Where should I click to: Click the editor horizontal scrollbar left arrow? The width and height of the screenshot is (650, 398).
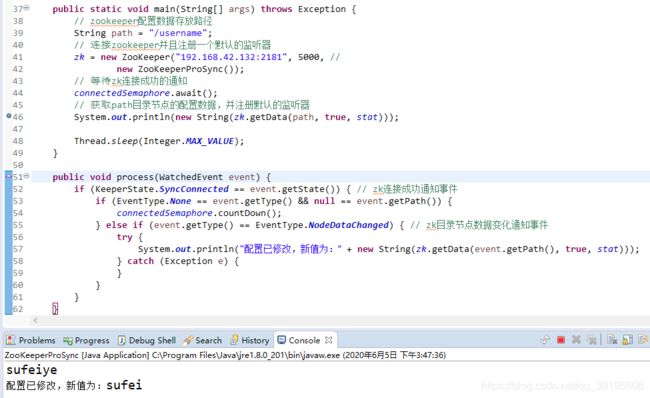point(35,320)
